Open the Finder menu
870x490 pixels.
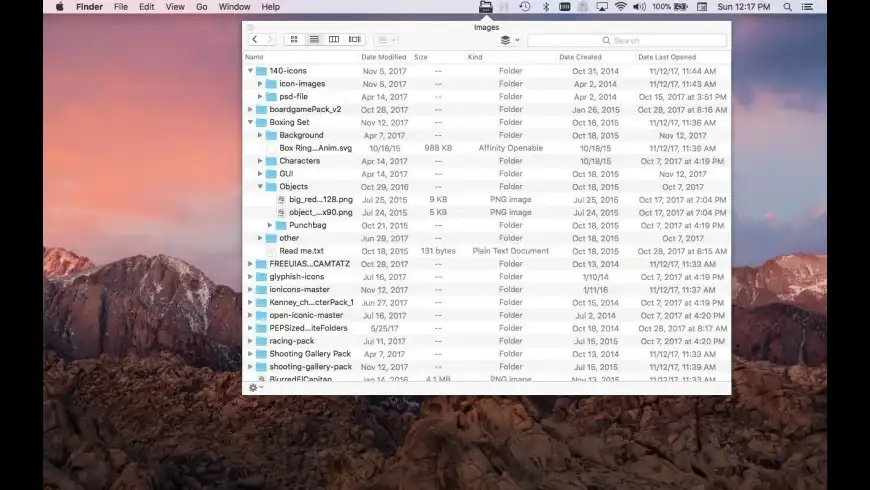[x=89, y=7]
